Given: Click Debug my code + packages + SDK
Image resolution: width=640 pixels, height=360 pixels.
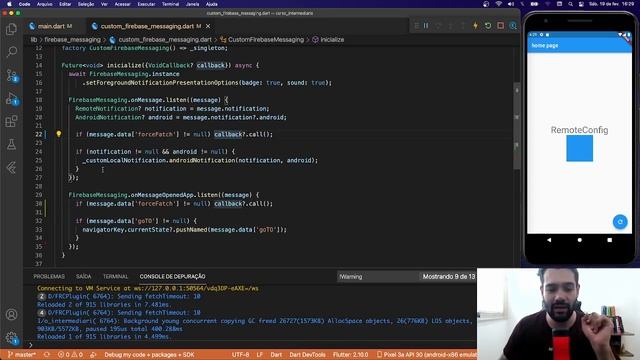Looking at the screenshot, I should pos(149,355).
